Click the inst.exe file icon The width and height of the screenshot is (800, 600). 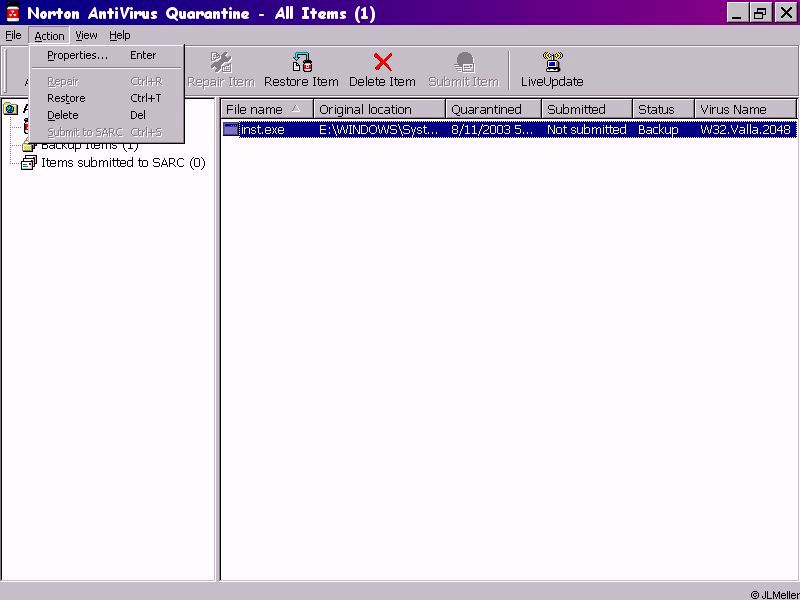pyautogui.click(x=231, y=130)
